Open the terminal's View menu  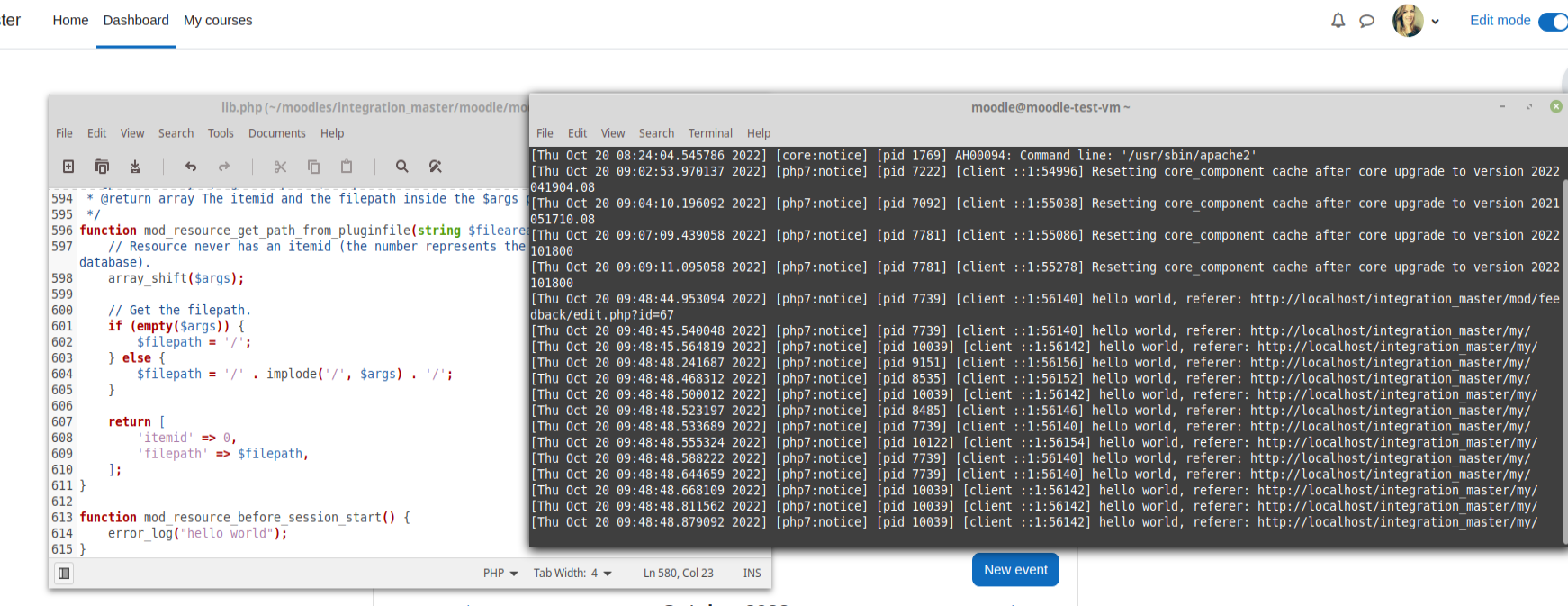pos(613,133)
